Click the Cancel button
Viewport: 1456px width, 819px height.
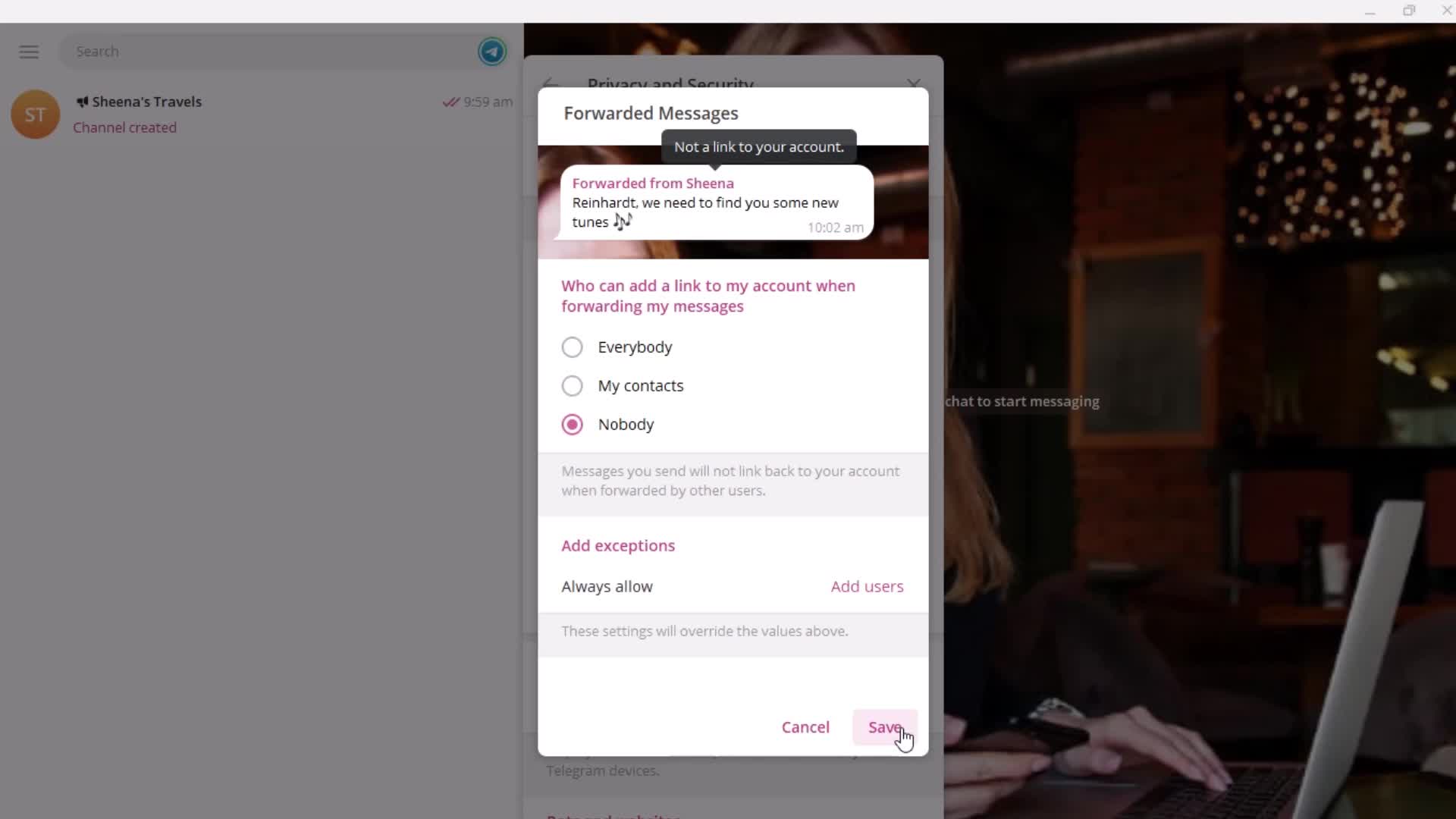point(806,727)
